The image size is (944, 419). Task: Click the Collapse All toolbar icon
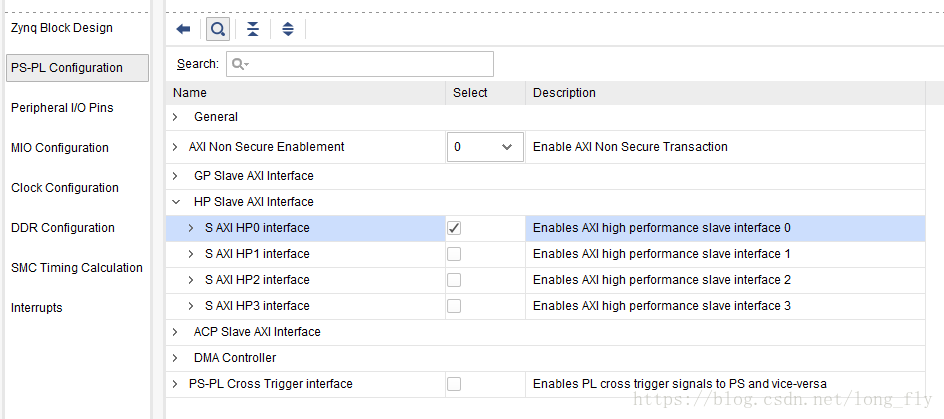pyautogui.click(x=253, y=29)
